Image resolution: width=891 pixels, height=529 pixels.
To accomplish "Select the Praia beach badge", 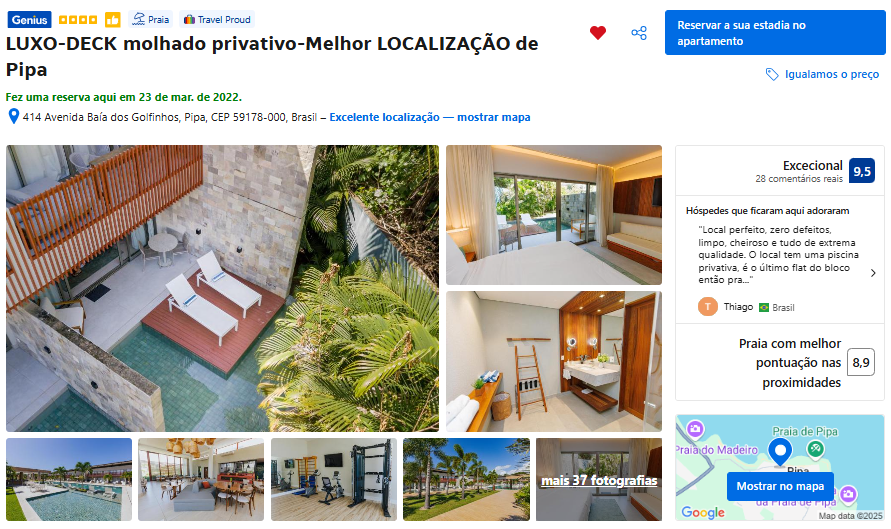I will click(x=151, y=19).
